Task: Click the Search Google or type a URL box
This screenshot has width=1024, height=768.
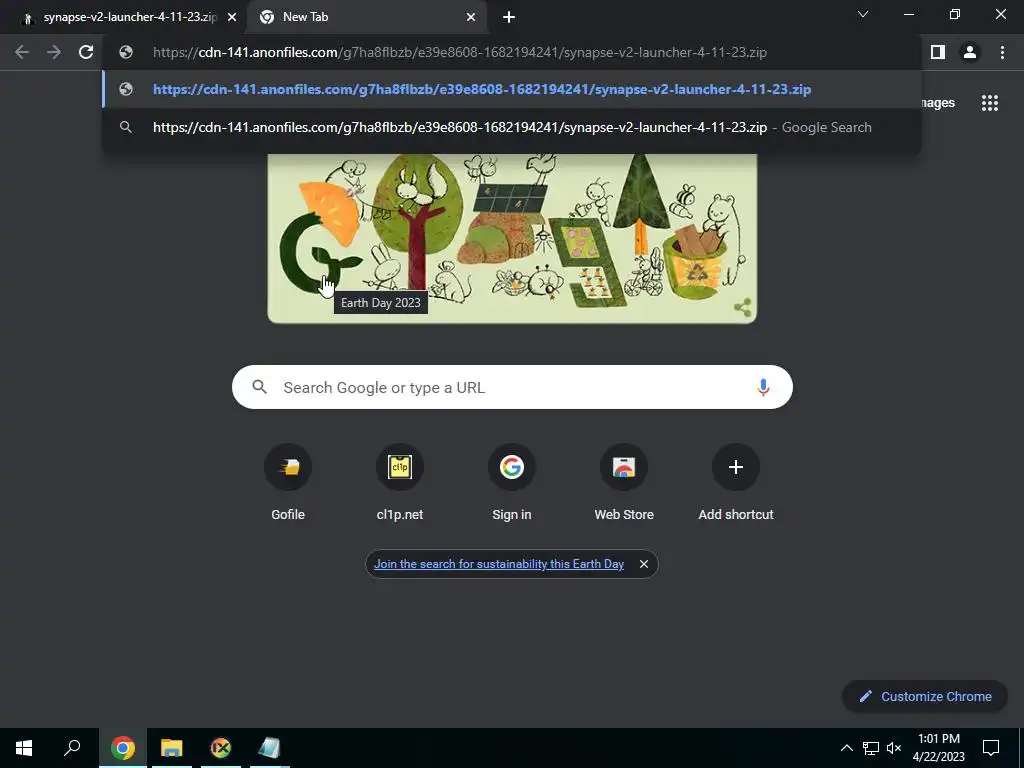Action: click(x=512, y=387)
